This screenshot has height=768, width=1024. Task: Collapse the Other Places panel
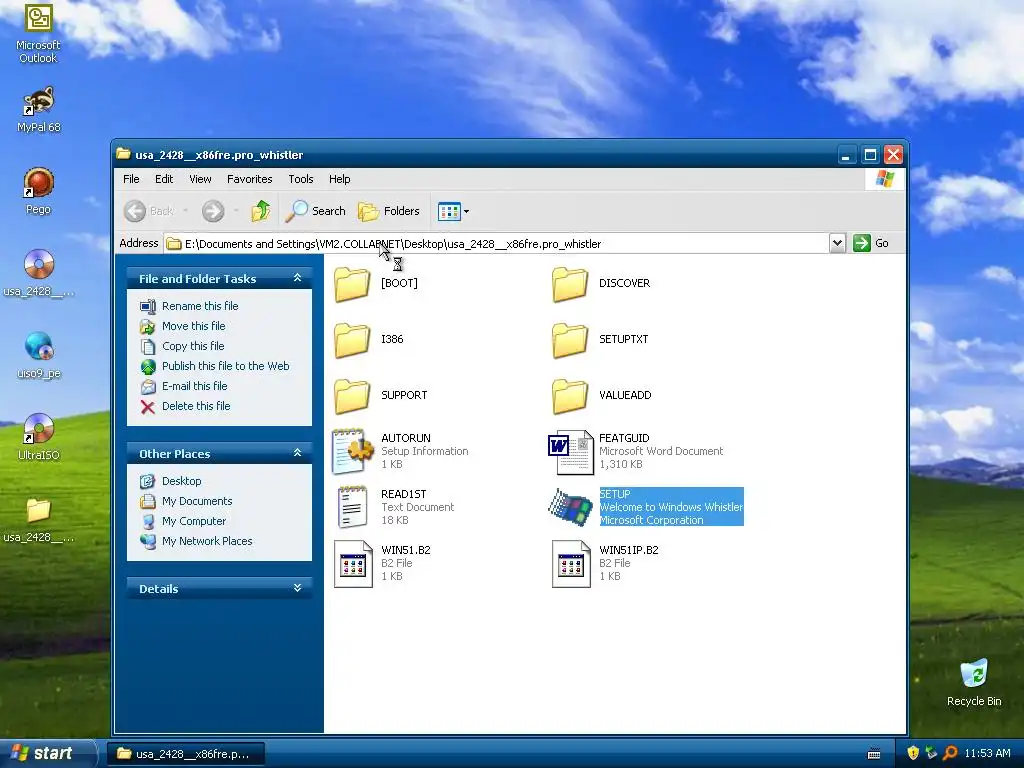pyautogui.click(x=297, y=453)
